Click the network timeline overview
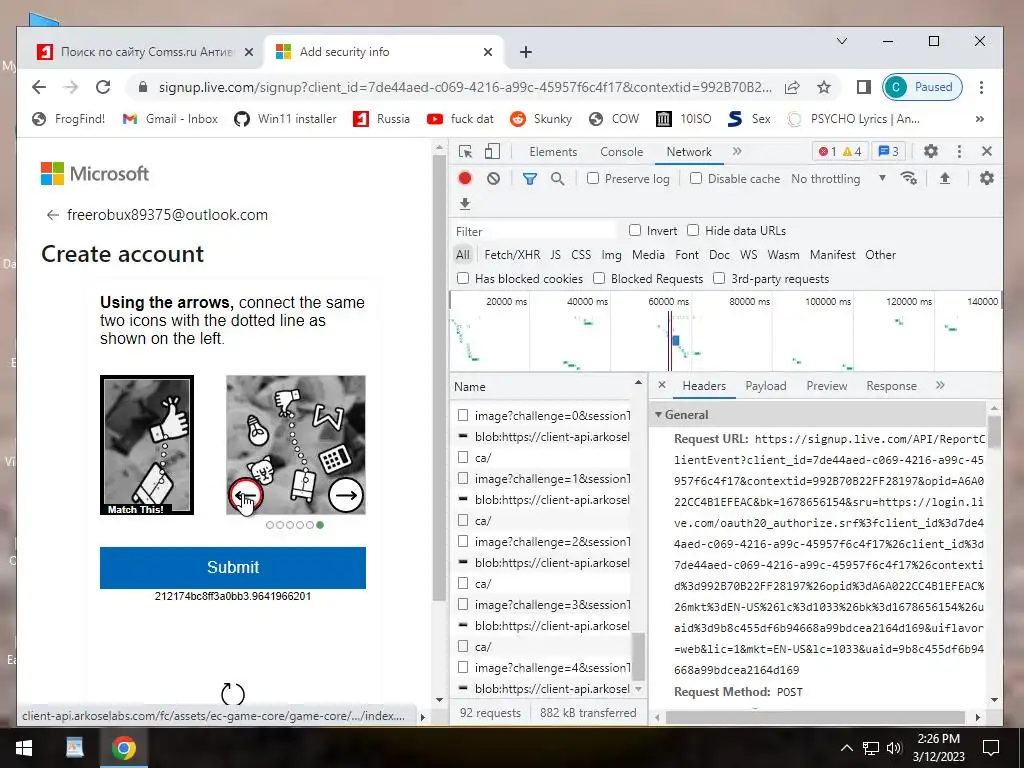 [726, 332]
